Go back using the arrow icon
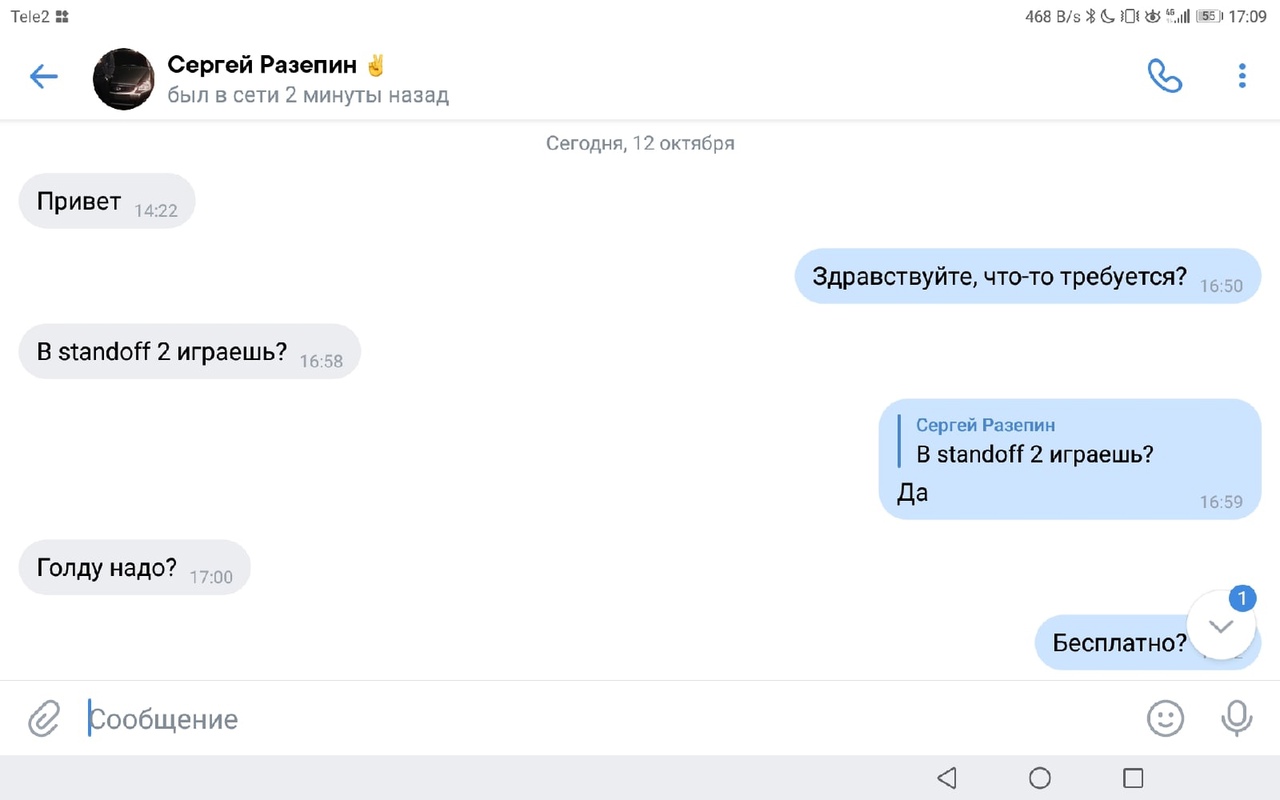Screen dimensions: 1280x800 tap(44, 76)
